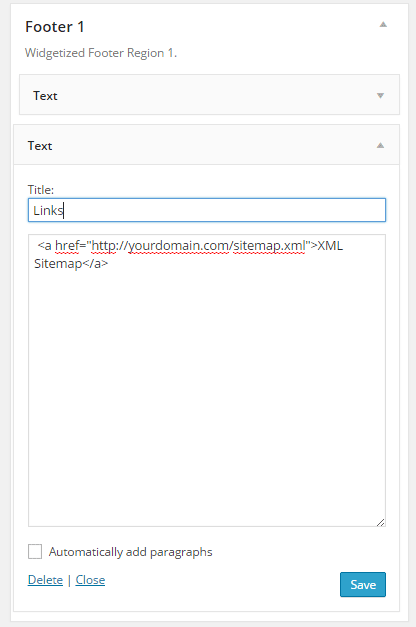
Task: Collapse the Footer 1 widget area arrow
Action: [383, 24]
